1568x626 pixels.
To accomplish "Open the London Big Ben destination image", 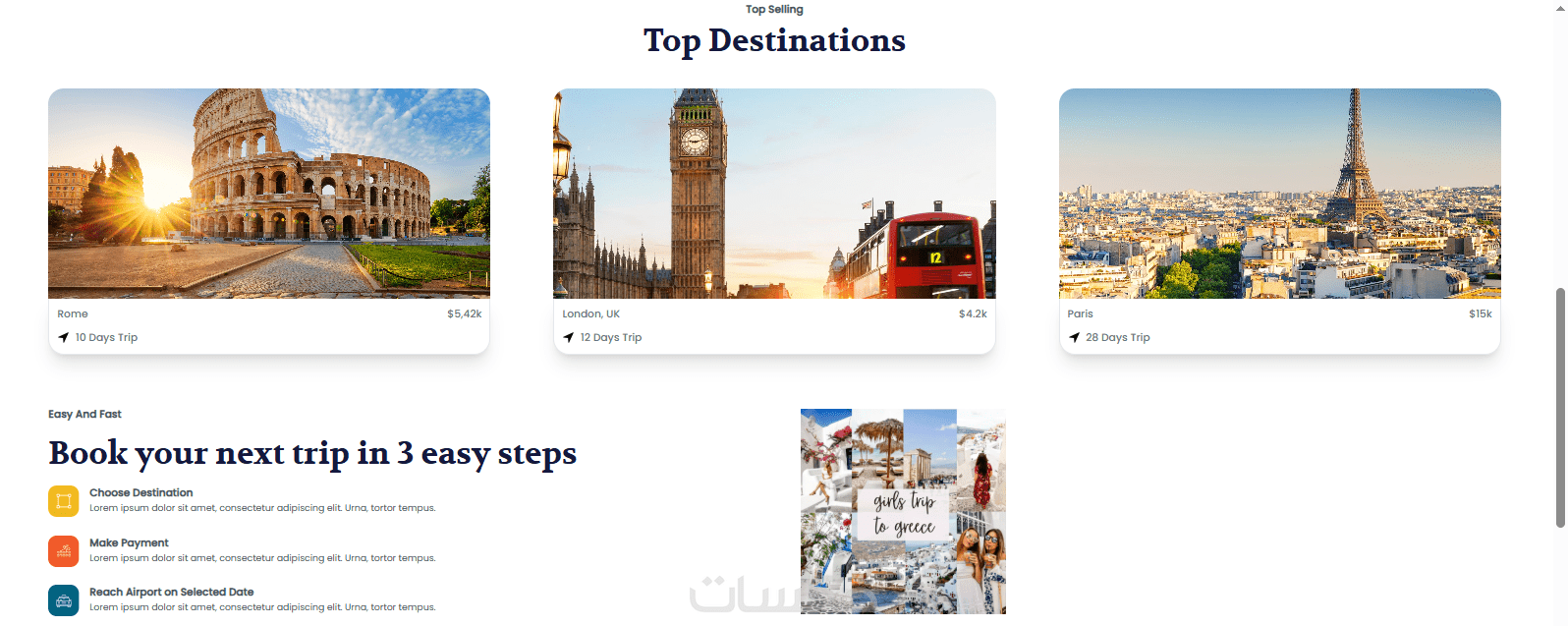I will coord(774,194).
